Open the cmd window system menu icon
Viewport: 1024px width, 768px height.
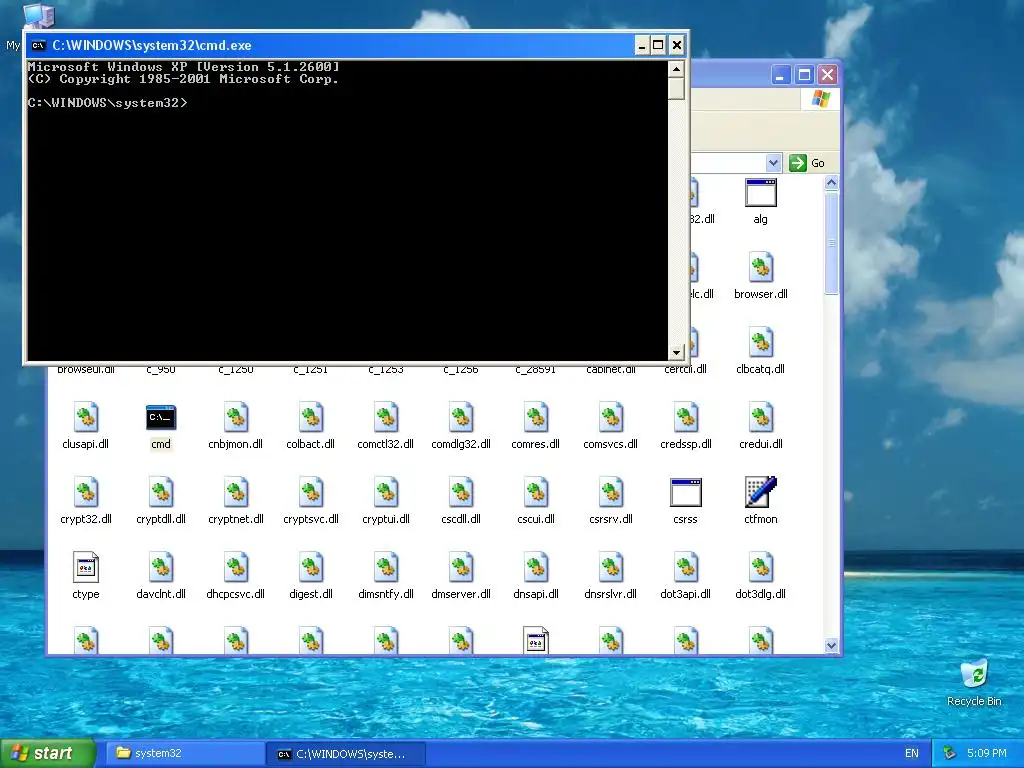(x=39, y=45)
